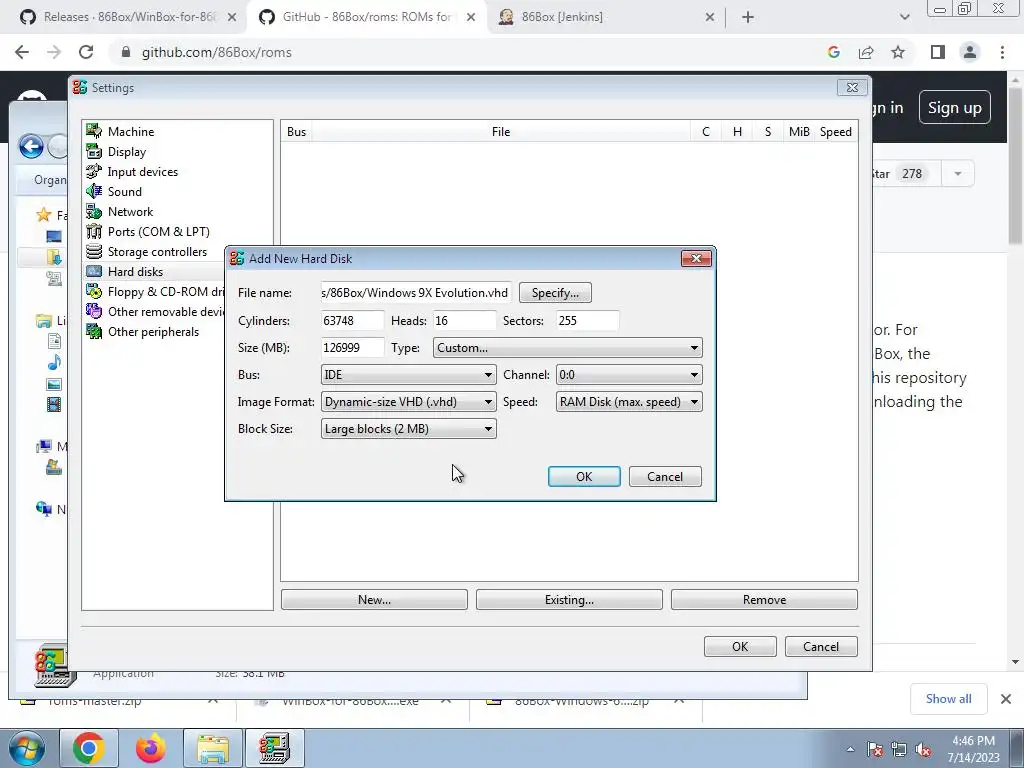Screen dimensions: 1024x768
Task: Reload the GitHub page in Chrome
Action: click(x=86, y=52)
